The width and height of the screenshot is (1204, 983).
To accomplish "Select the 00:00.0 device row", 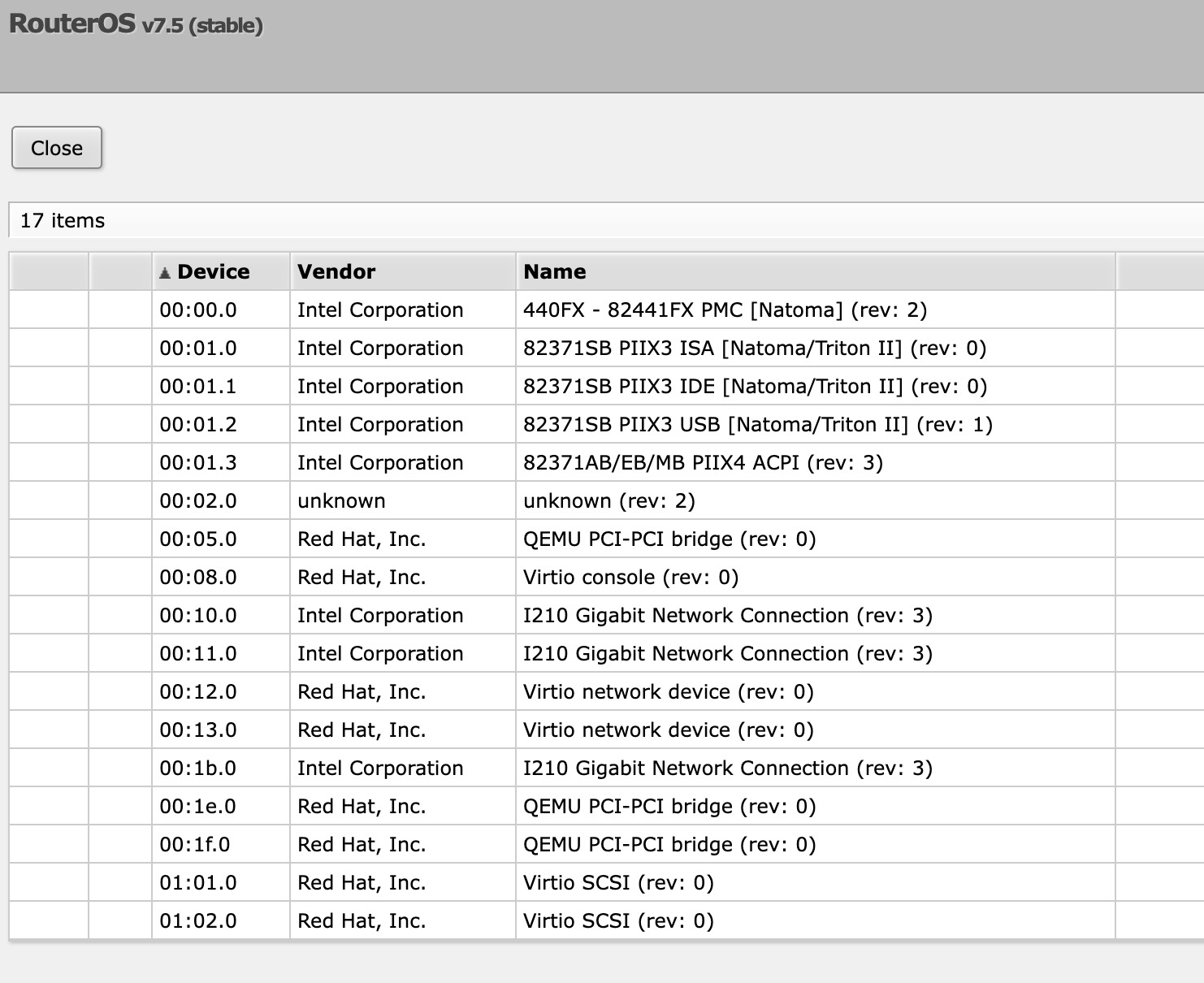I will coord(198,310).
